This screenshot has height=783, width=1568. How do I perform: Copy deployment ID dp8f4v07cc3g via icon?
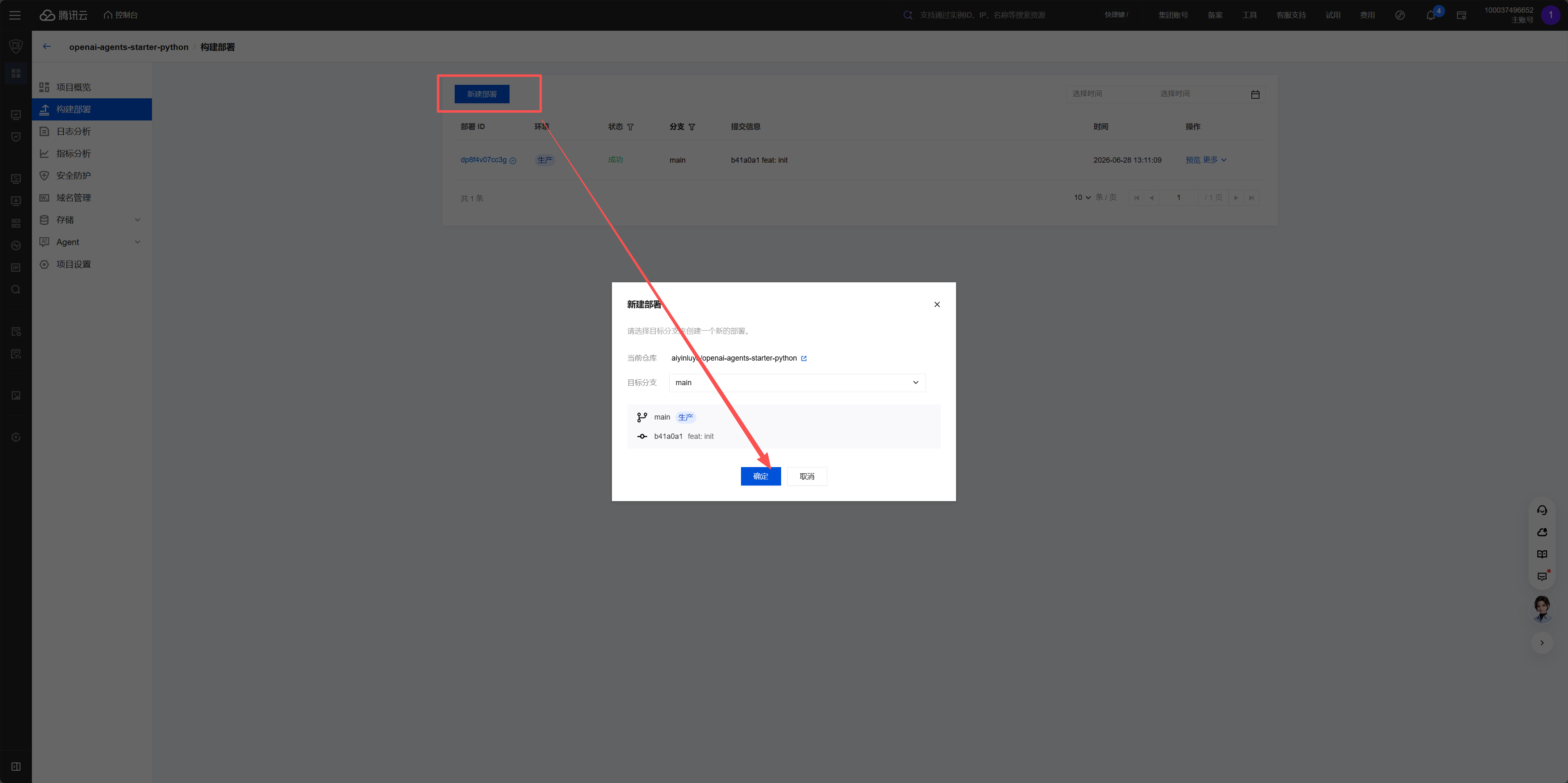513,161
